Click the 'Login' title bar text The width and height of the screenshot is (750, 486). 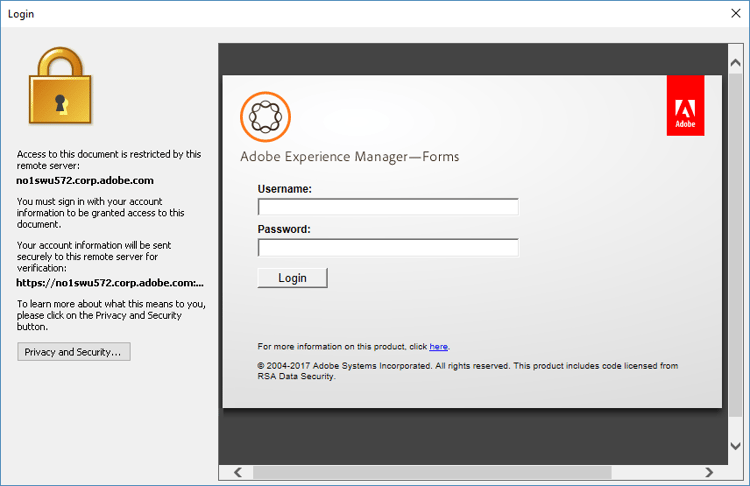click(21, 14)
